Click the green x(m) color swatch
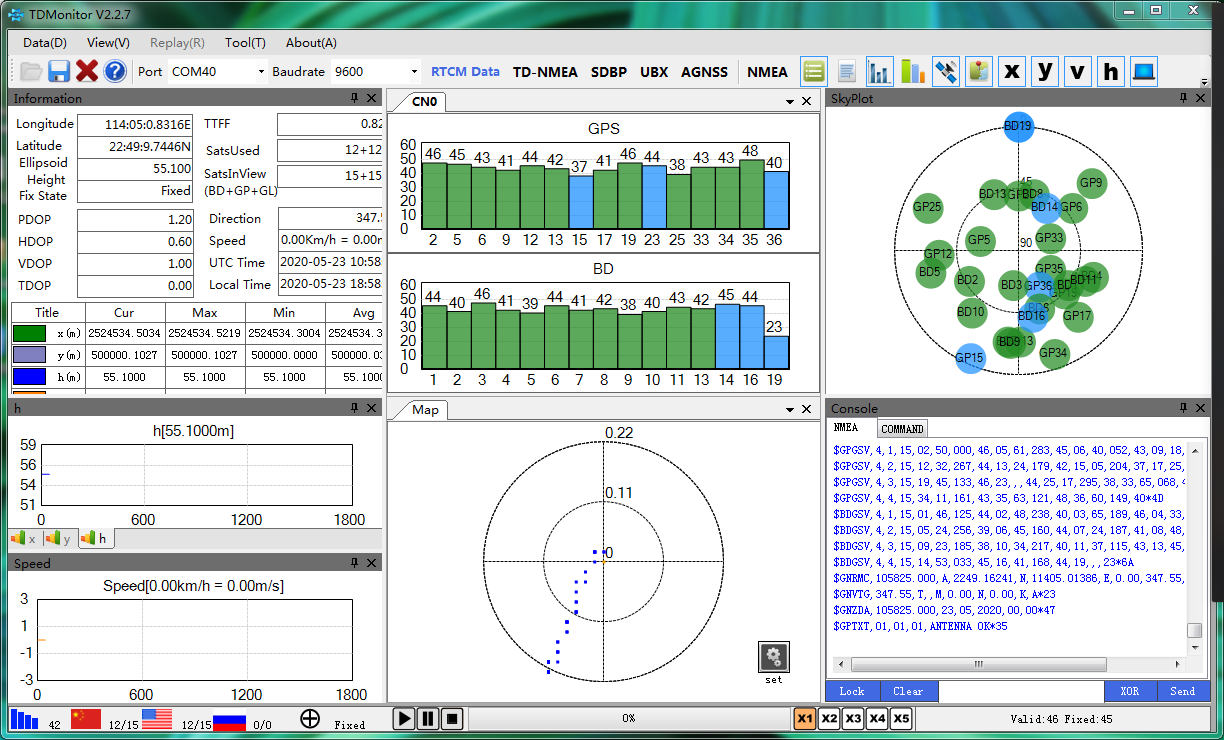The width and height of the screenshot is (1224, 740). click(29, 333)
